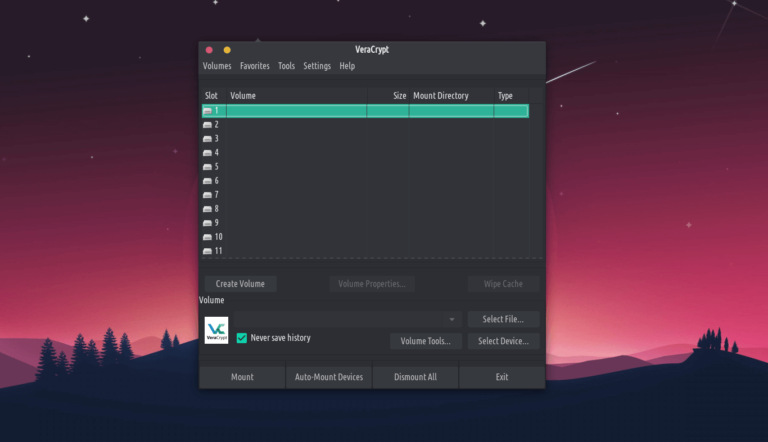Click the Select File button

point(503,319)
